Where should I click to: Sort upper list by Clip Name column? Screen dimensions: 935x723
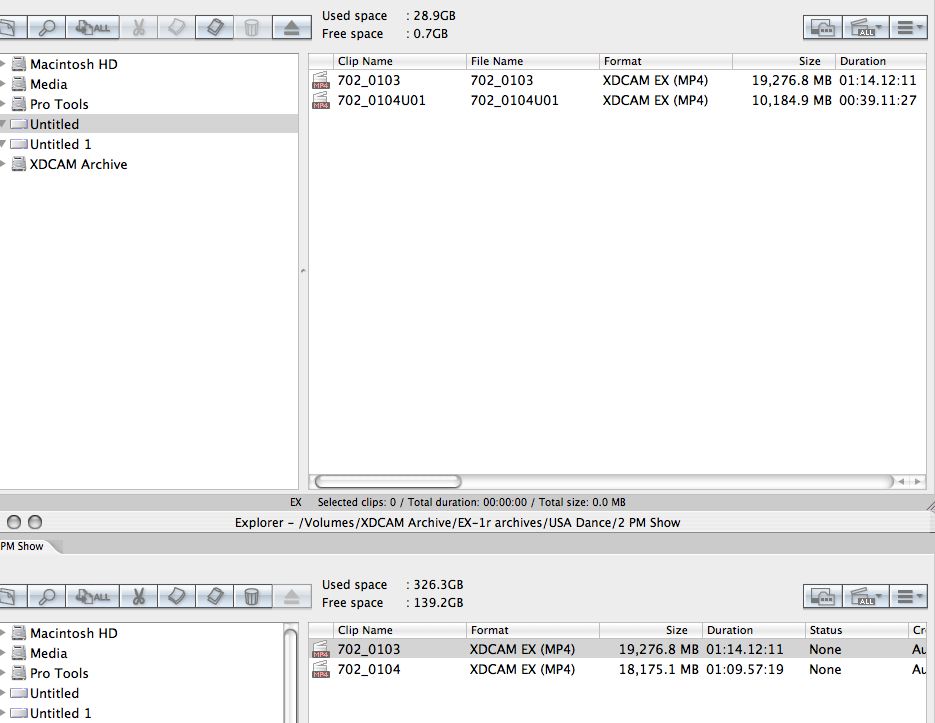[400, 61]
